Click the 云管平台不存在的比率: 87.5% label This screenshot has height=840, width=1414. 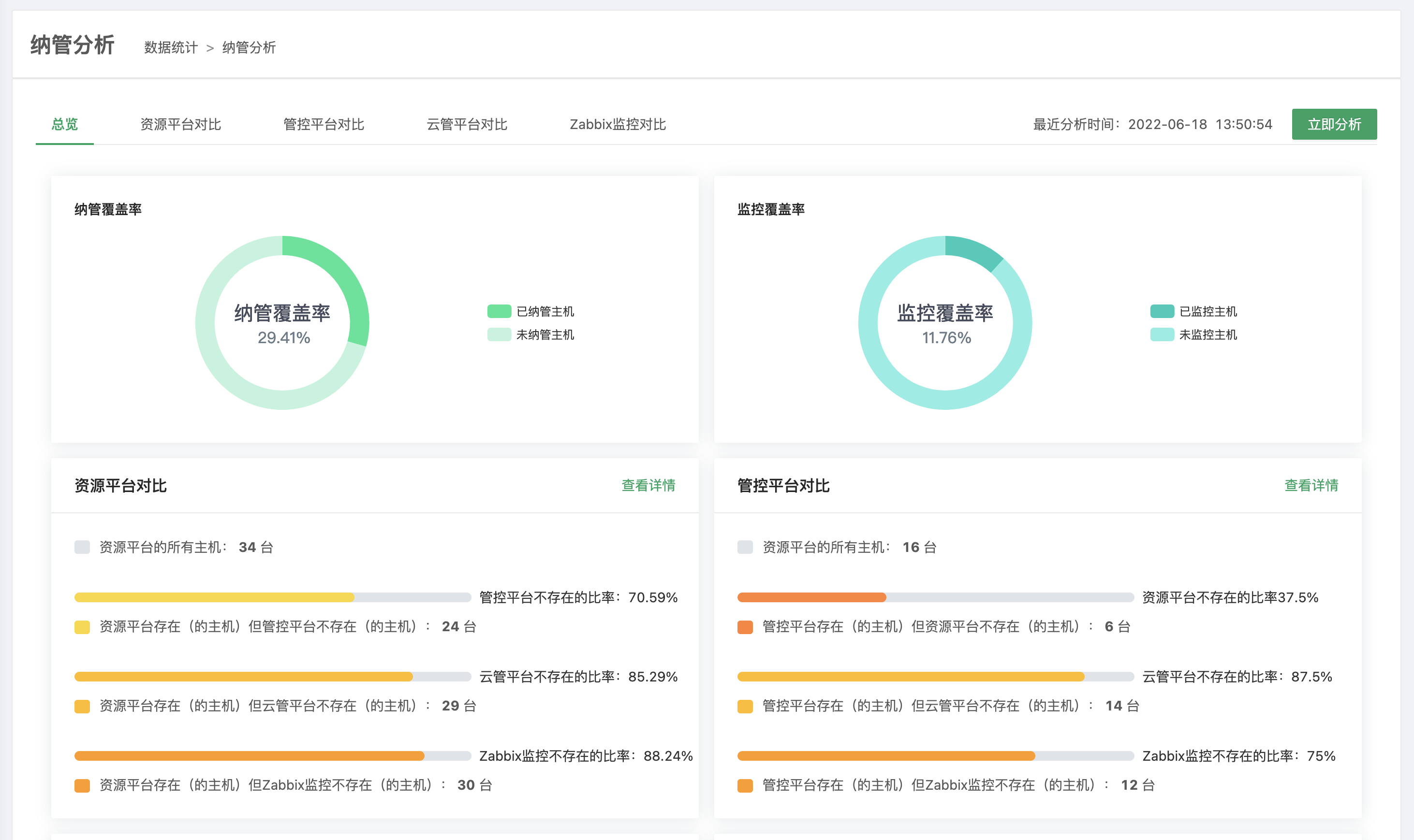(x=1237, y=677)
